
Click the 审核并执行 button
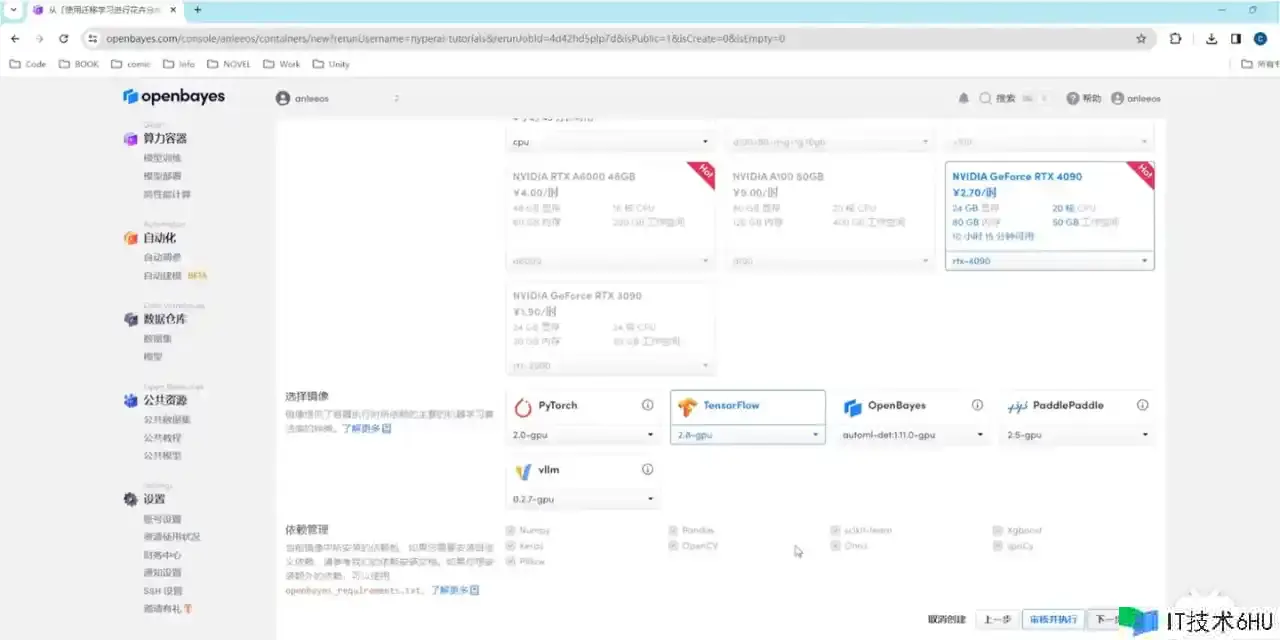point(1053,619)
